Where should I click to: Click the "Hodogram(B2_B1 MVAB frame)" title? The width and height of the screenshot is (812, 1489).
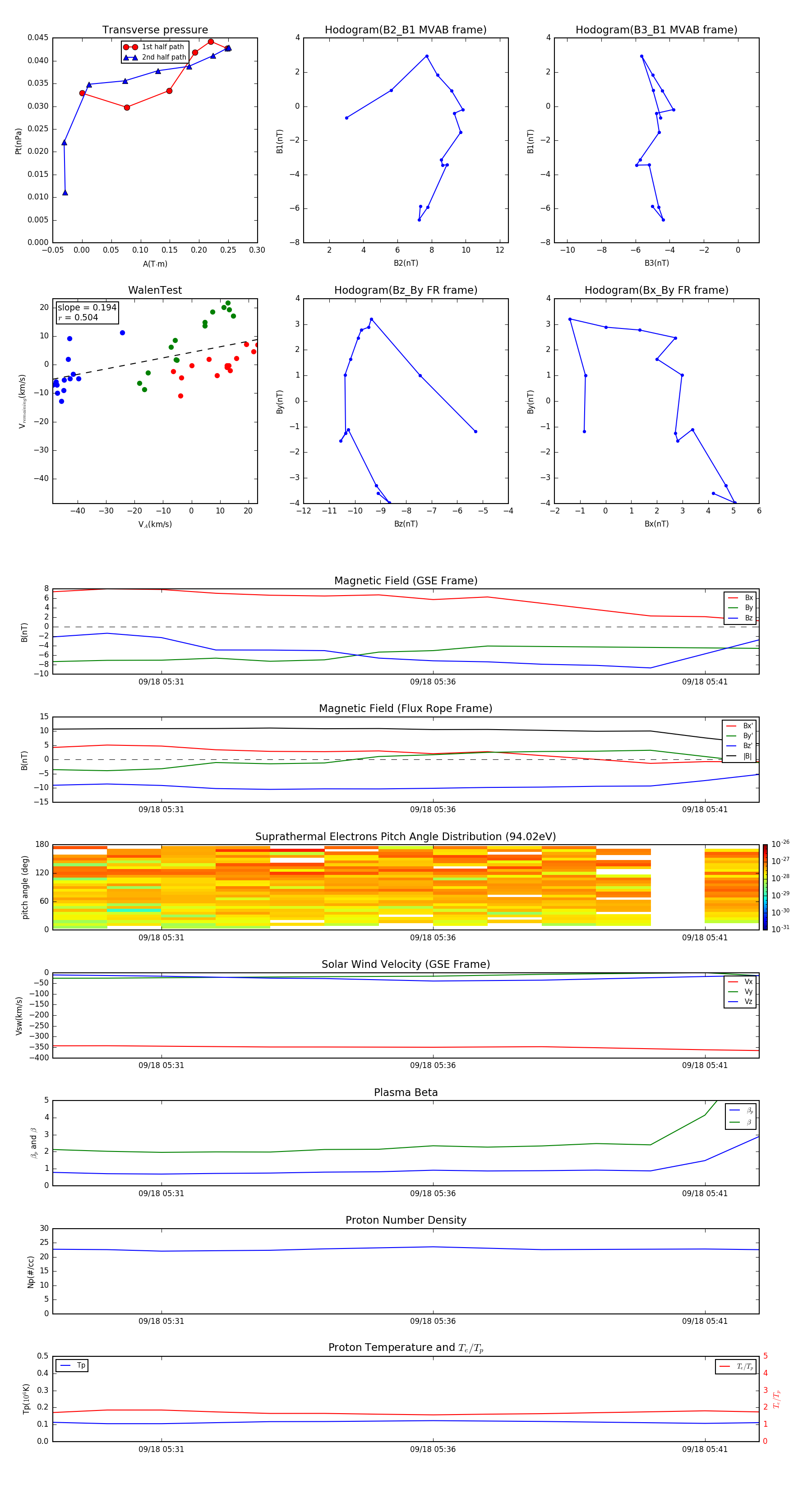[406, 30]
